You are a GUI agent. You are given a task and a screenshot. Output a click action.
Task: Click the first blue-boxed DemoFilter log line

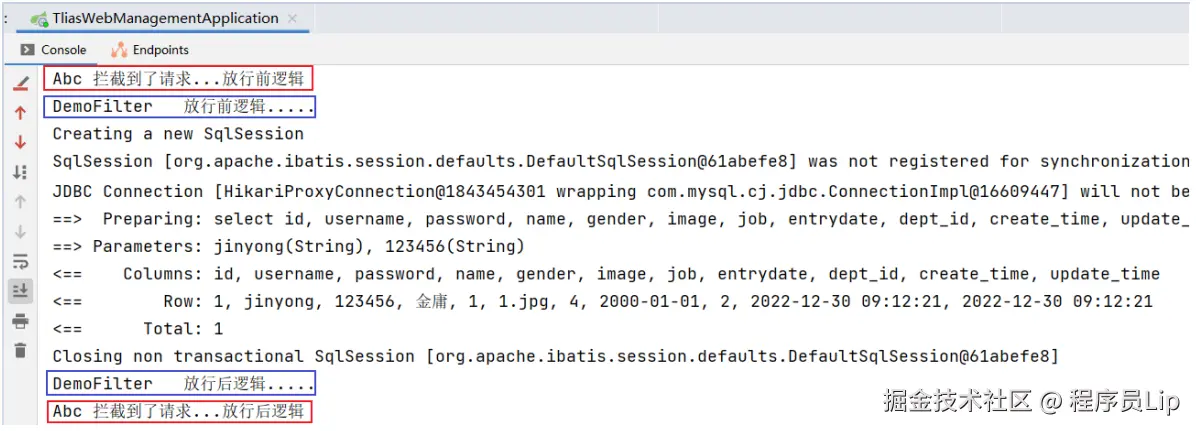coord(182,106)
